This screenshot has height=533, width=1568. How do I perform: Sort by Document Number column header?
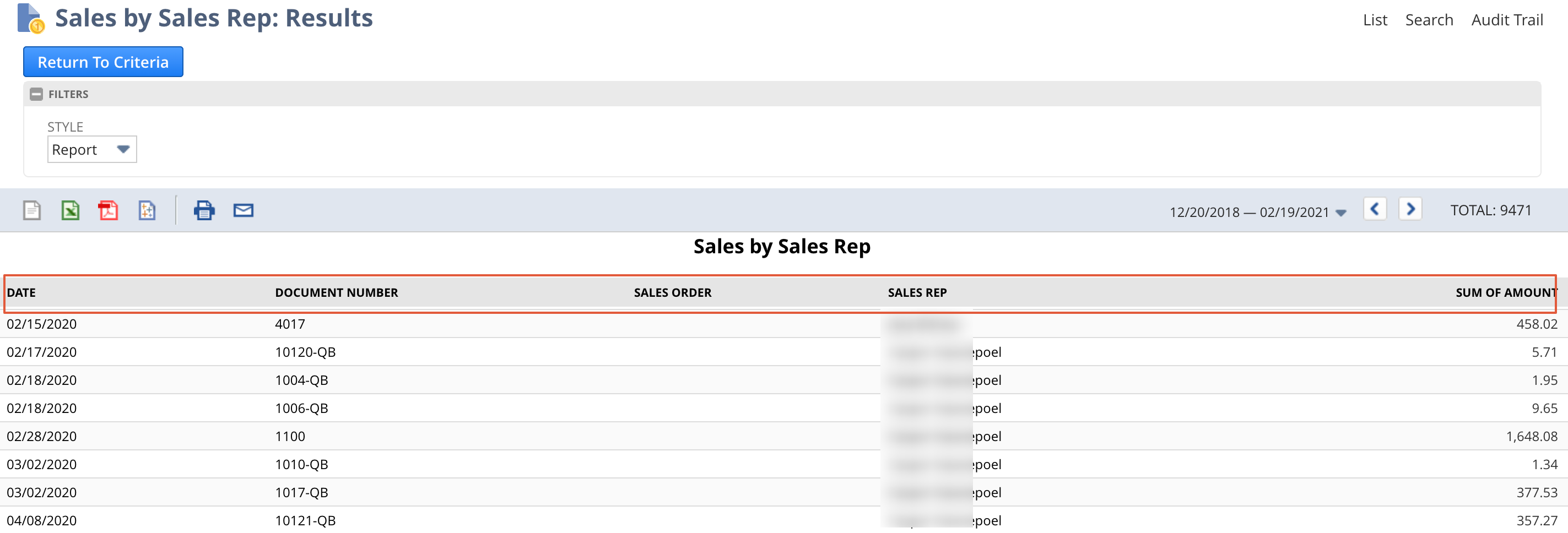point(336,293)
